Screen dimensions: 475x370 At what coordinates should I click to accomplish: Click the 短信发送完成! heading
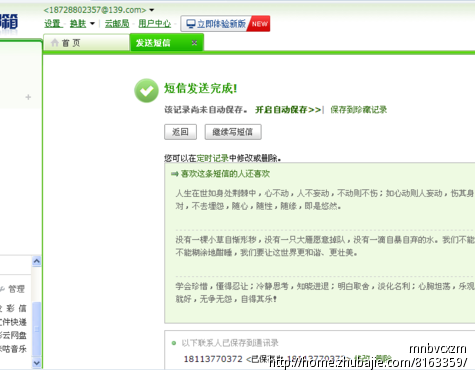201,89
